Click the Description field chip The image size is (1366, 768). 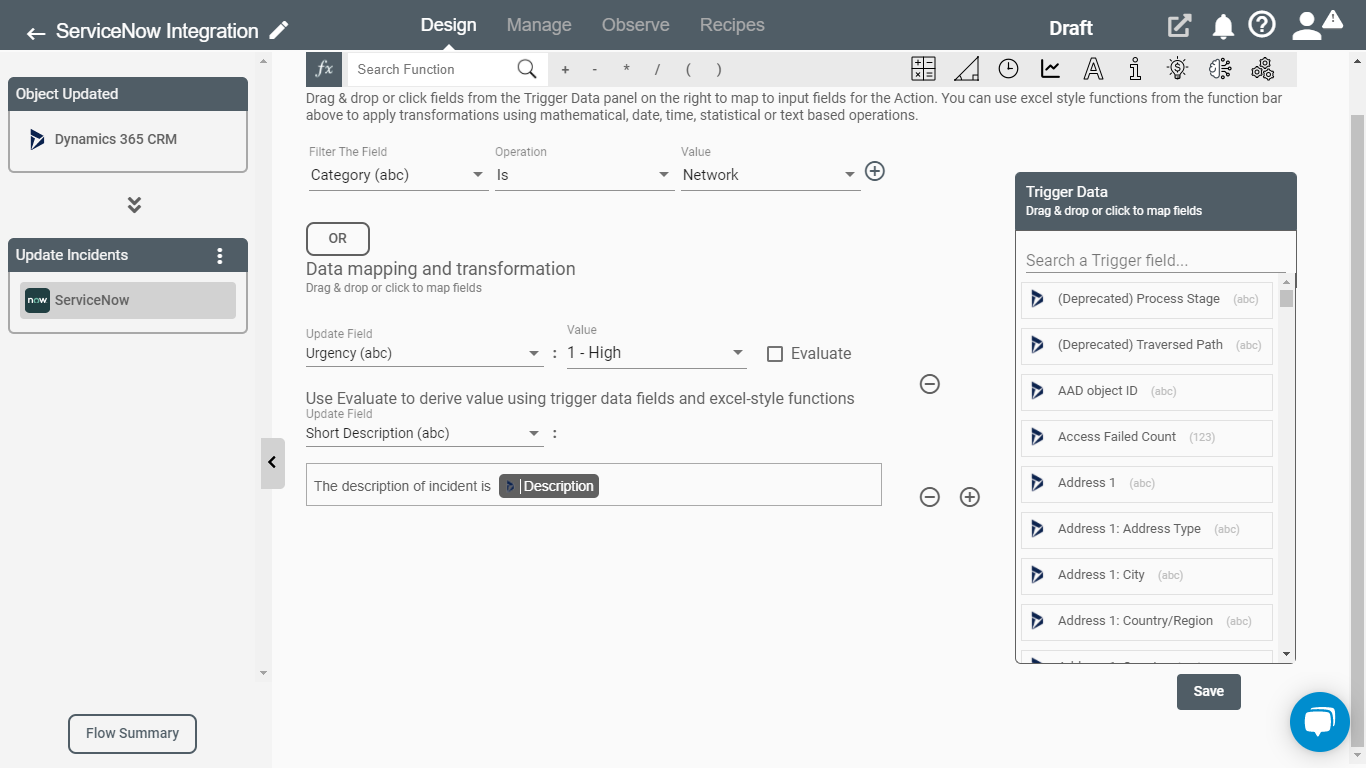549,486
